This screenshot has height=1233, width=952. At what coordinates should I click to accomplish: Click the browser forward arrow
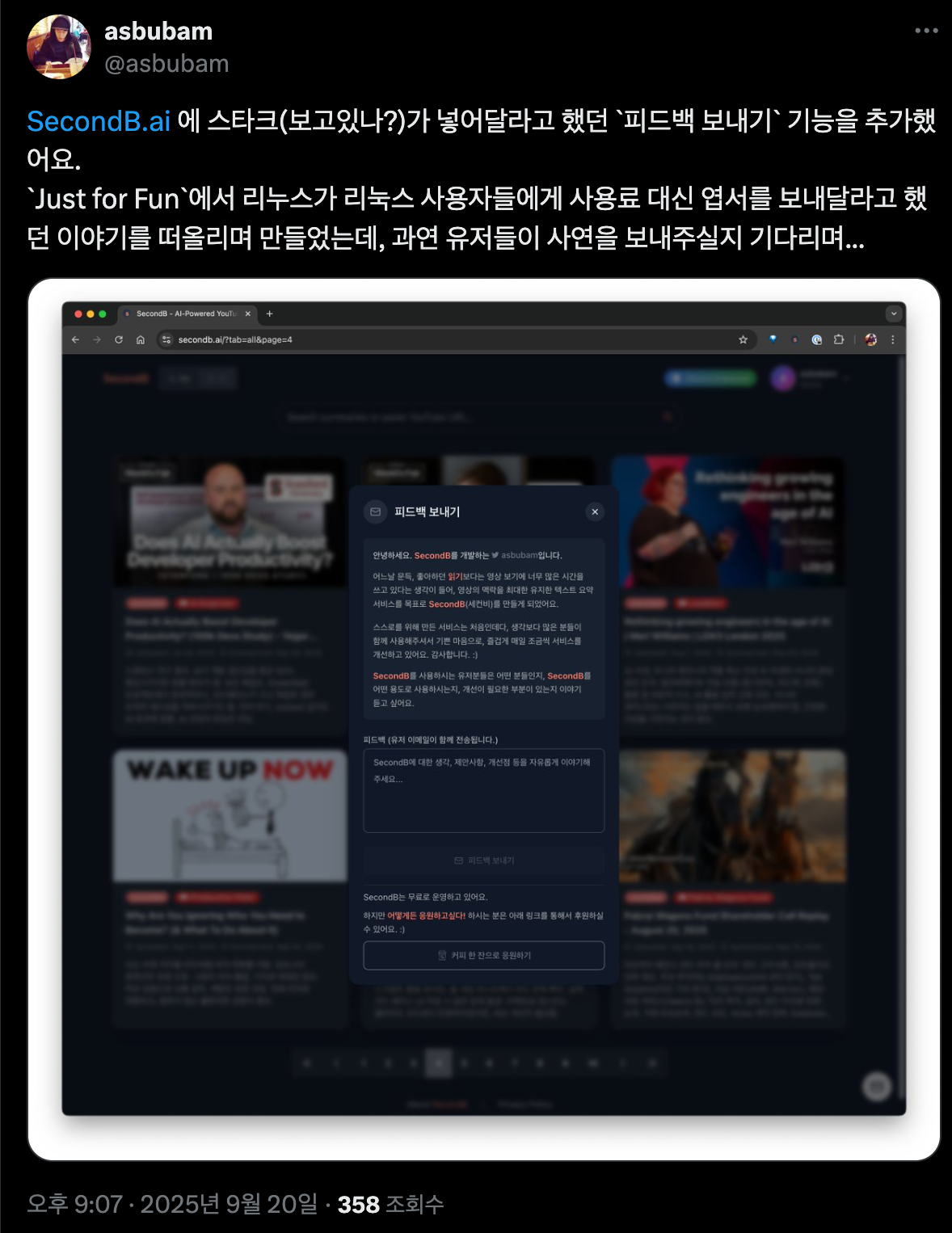coord(97,339)
